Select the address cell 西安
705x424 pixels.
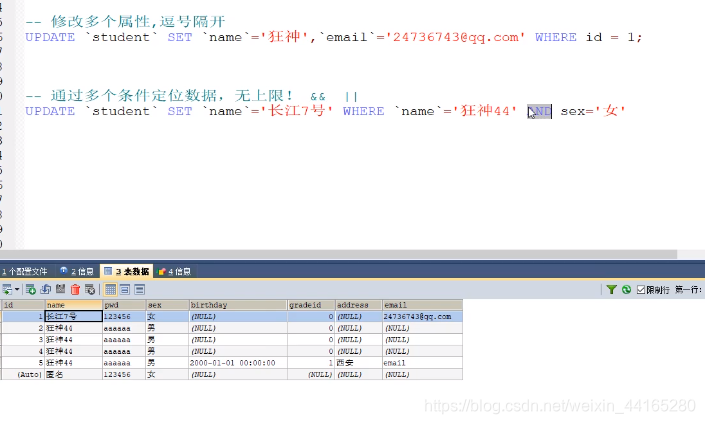pyautogui.click(x=359, y=363)
